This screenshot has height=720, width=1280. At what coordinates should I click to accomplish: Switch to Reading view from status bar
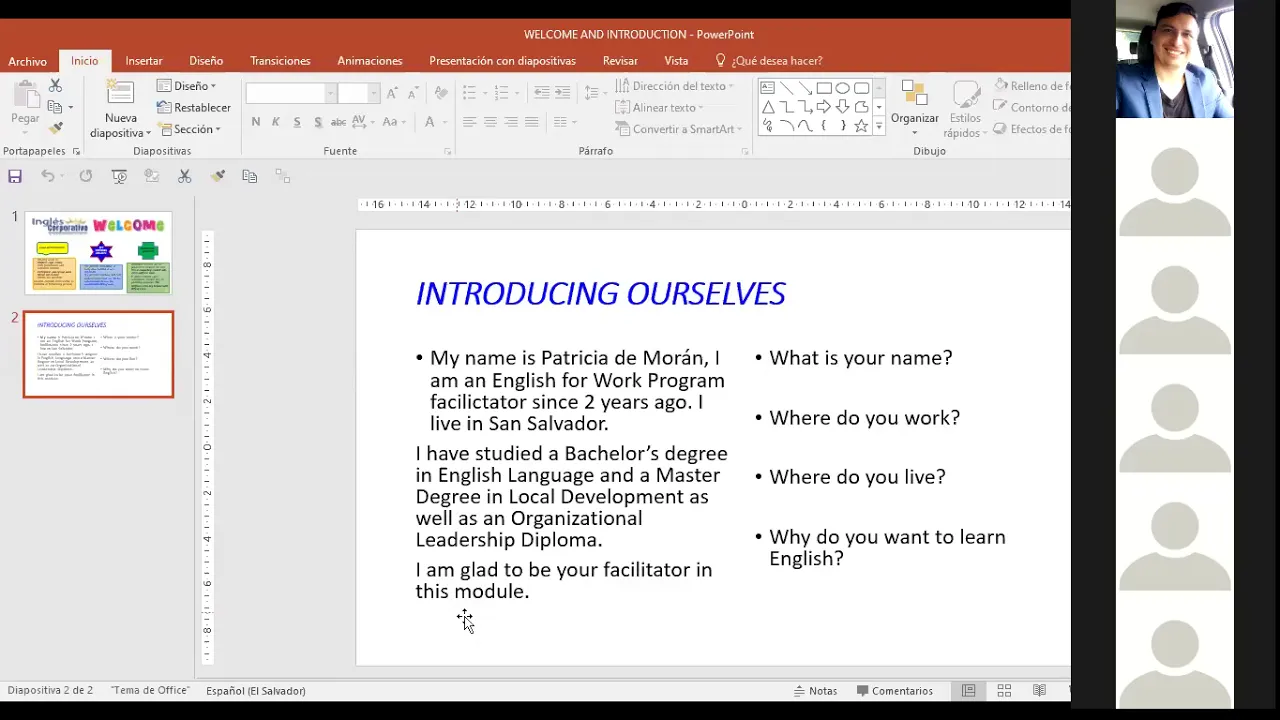1039,691
